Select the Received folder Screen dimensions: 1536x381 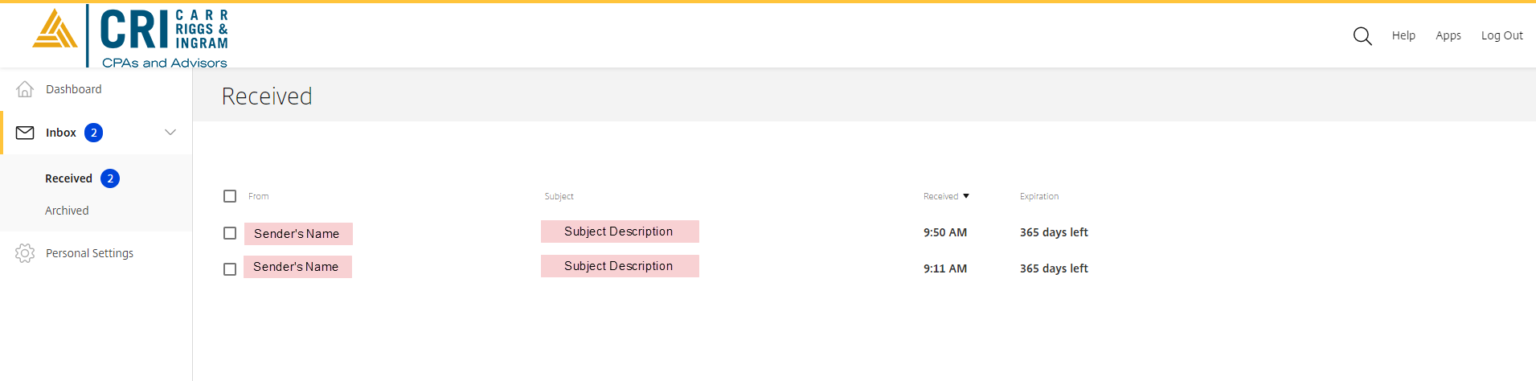[68, 179]
